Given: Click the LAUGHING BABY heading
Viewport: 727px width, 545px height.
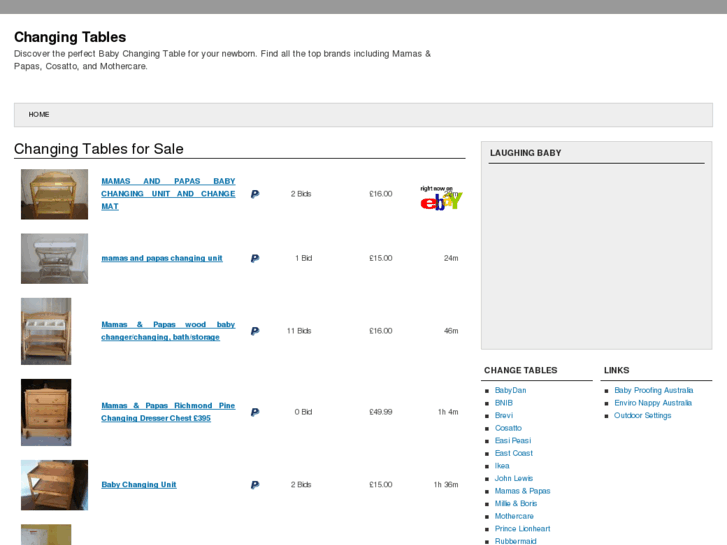Looking at the screenshot, I should (526, 153).
